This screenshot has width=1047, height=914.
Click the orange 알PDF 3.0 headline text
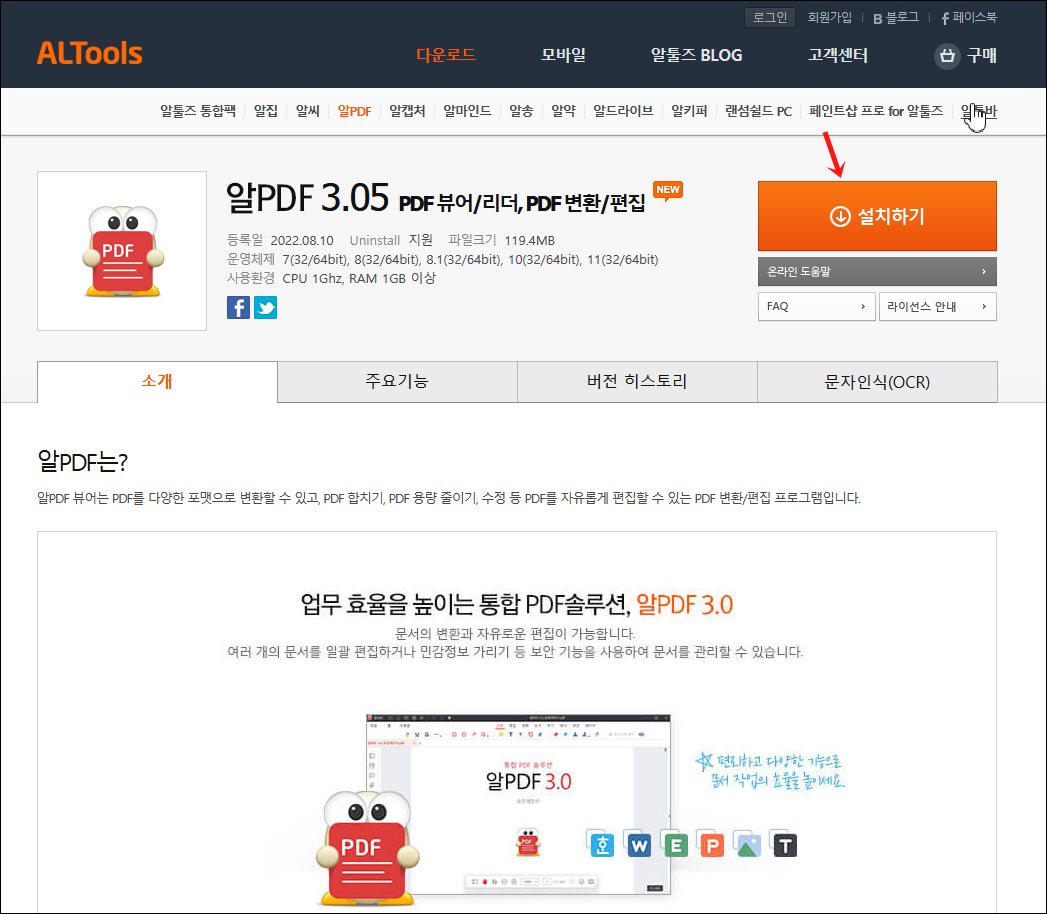coord(684,604)
